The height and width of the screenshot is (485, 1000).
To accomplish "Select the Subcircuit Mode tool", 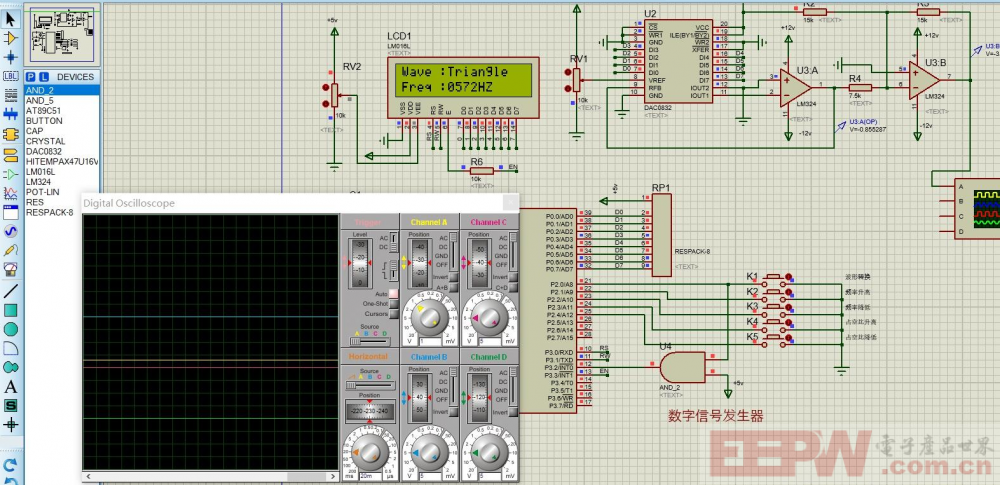I will (10, 134).
